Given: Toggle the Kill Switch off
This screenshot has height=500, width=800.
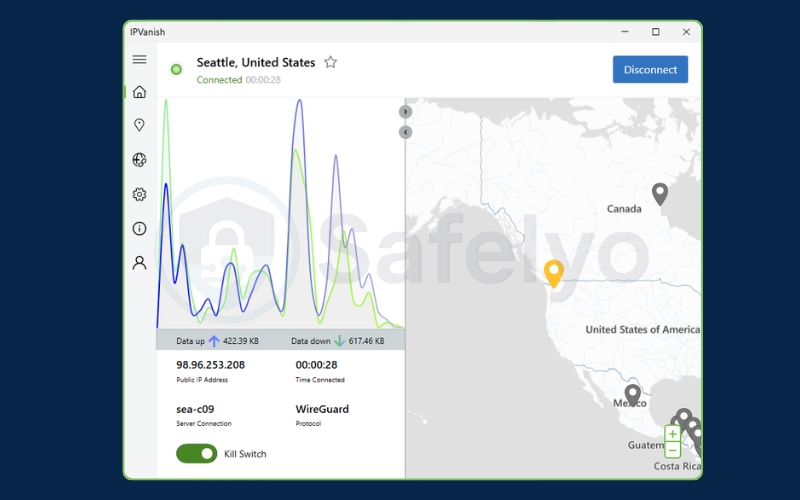Looking at the screenshot, I should 196,454.
